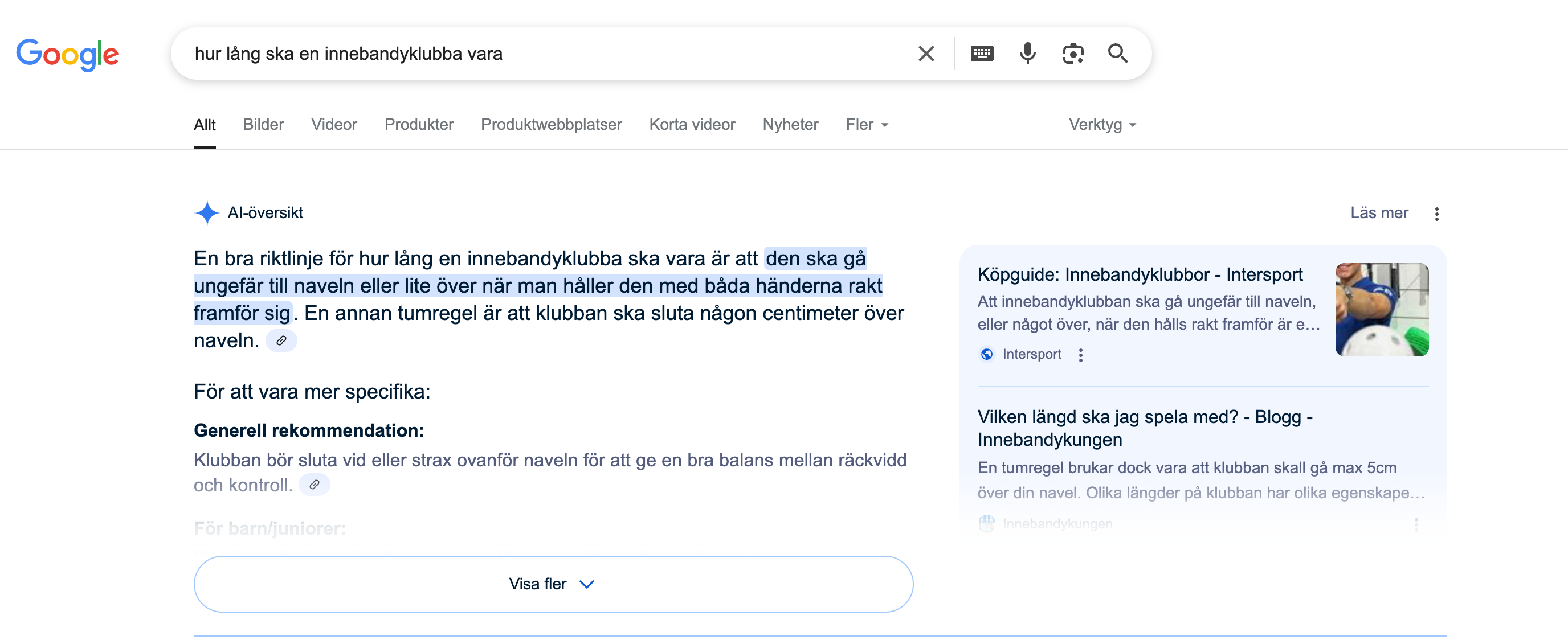Go to the Korta videor tab
1568x640 pixels.
point(692,125)
